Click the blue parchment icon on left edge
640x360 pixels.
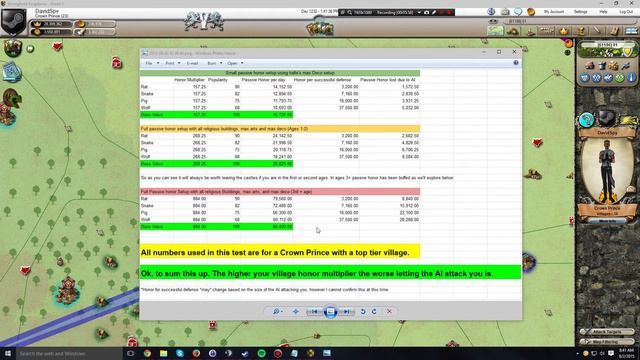[11, 72]
